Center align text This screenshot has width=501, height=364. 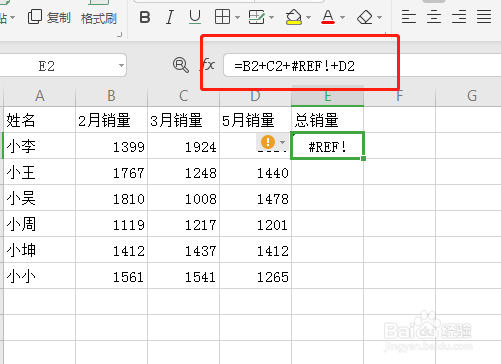pyautogui.click(x=434, y=17)
